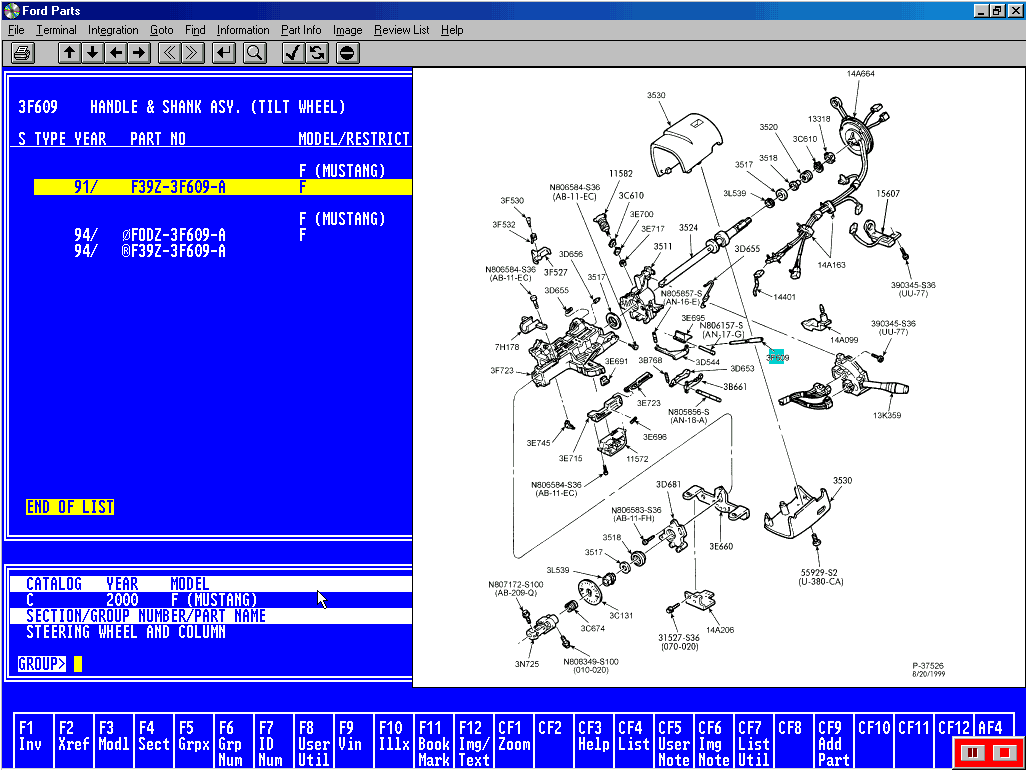Viewport: 1026px width, 770px height.
Task: Click the refresh cycle toolbar icon
Action: point(317,53)
